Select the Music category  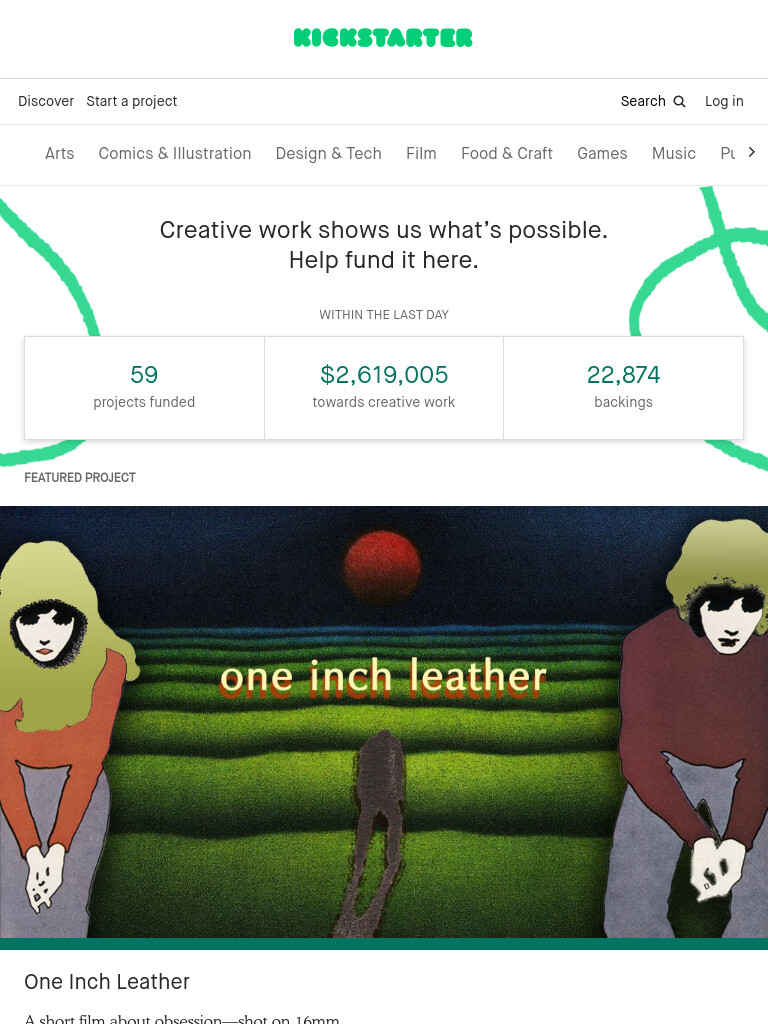(x=673, y=153)
